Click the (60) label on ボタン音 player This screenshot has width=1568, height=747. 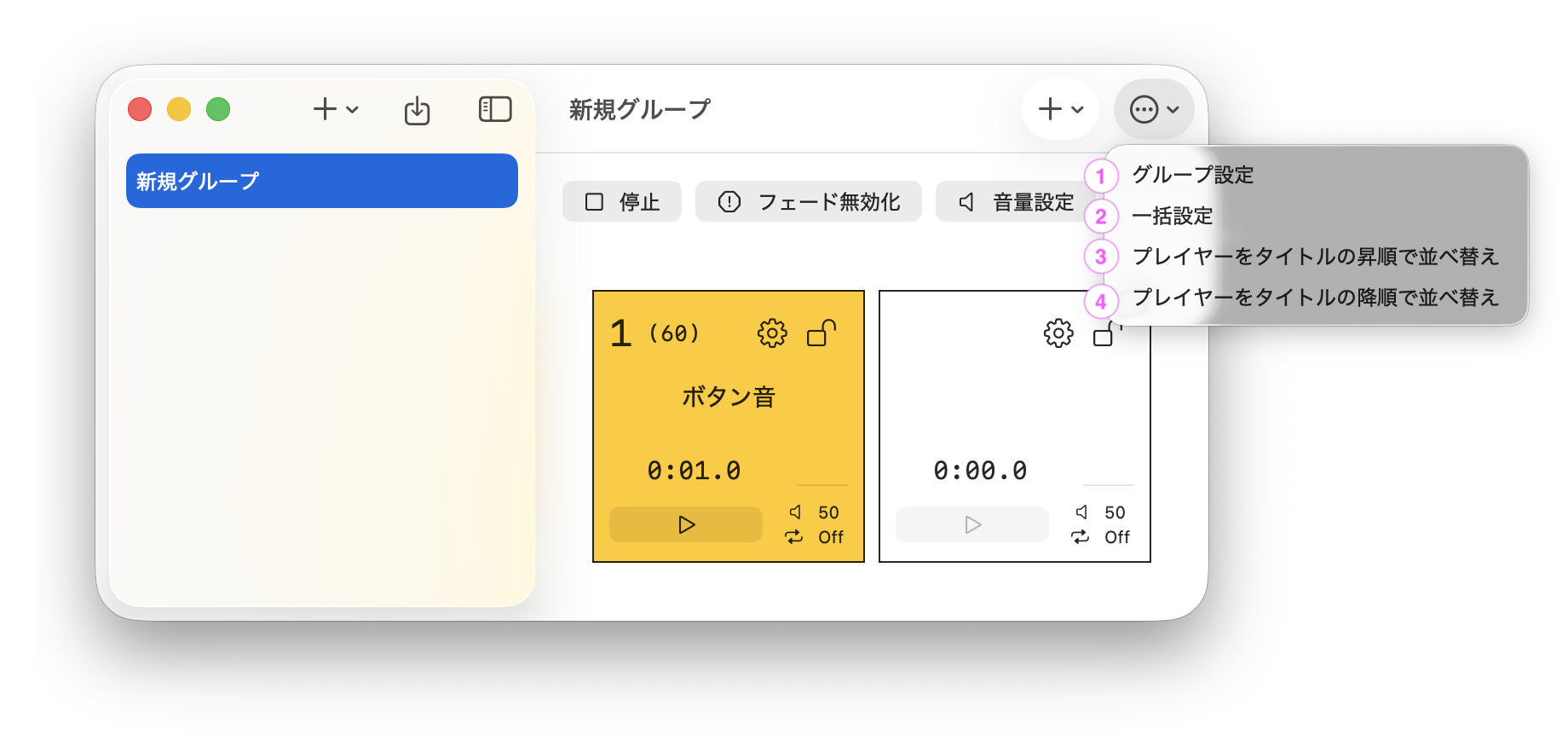pos(674,333)
